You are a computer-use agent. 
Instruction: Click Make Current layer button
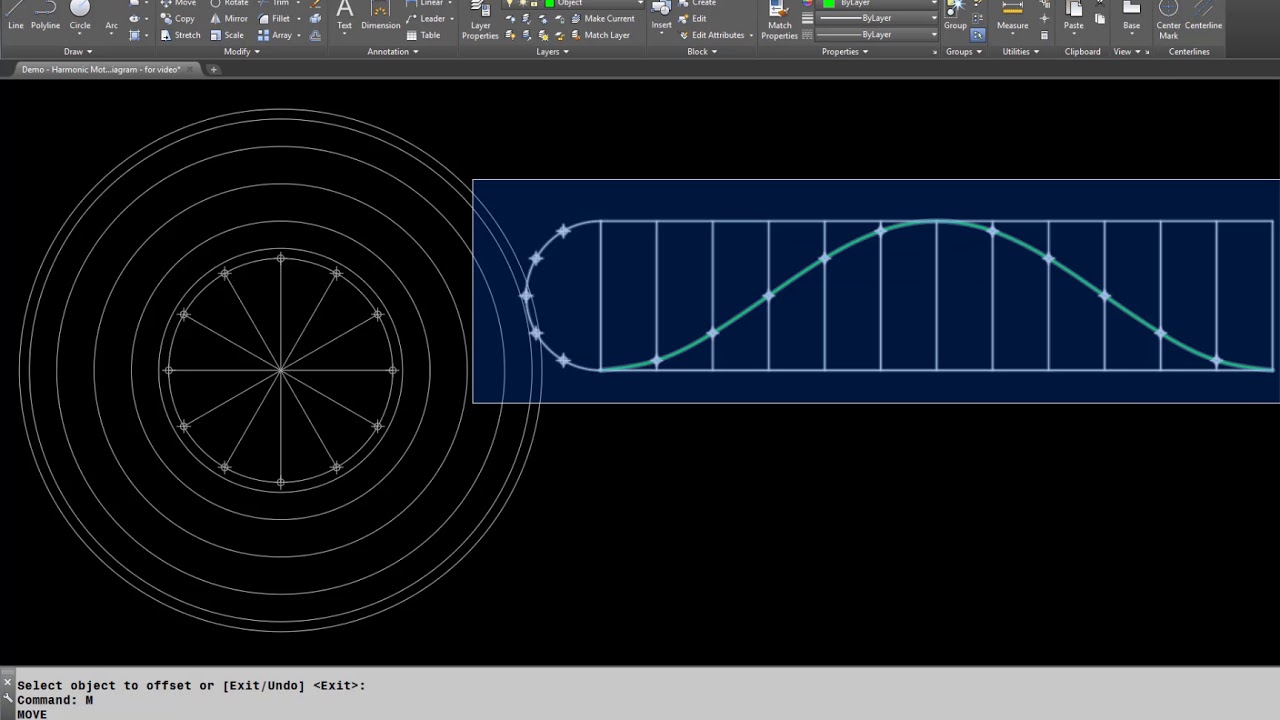coord(602,18)
